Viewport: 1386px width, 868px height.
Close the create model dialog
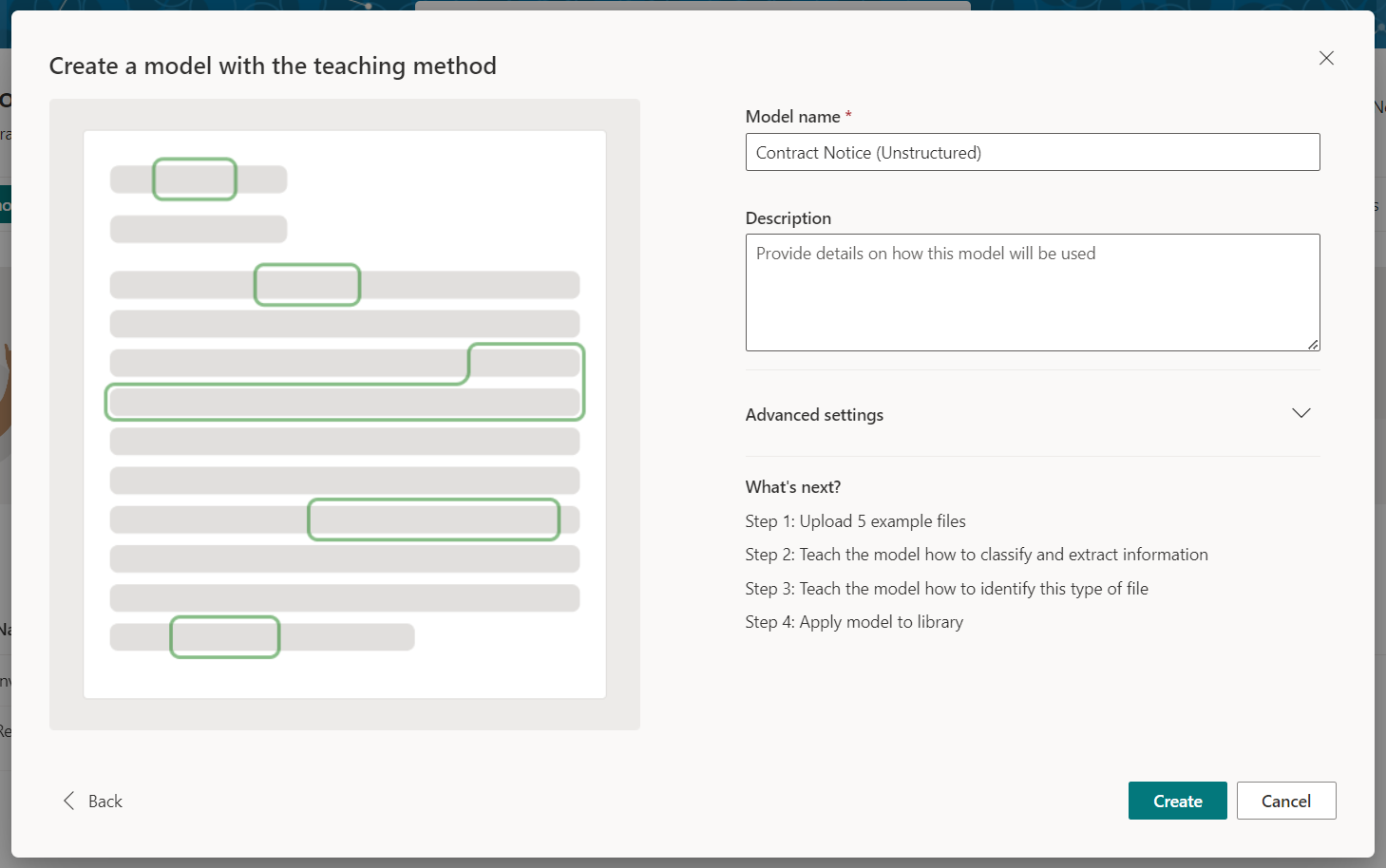tap(1326, 58)
